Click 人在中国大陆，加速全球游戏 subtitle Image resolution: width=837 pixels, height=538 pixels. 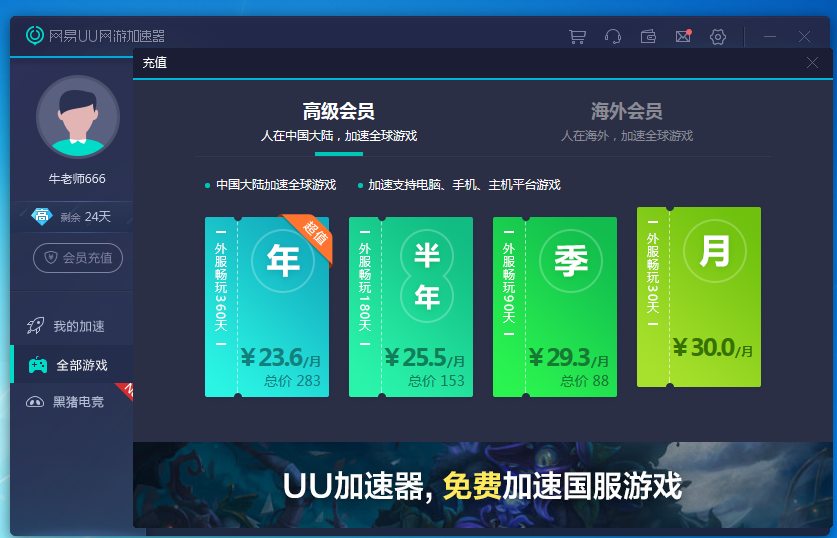(338, 136)
